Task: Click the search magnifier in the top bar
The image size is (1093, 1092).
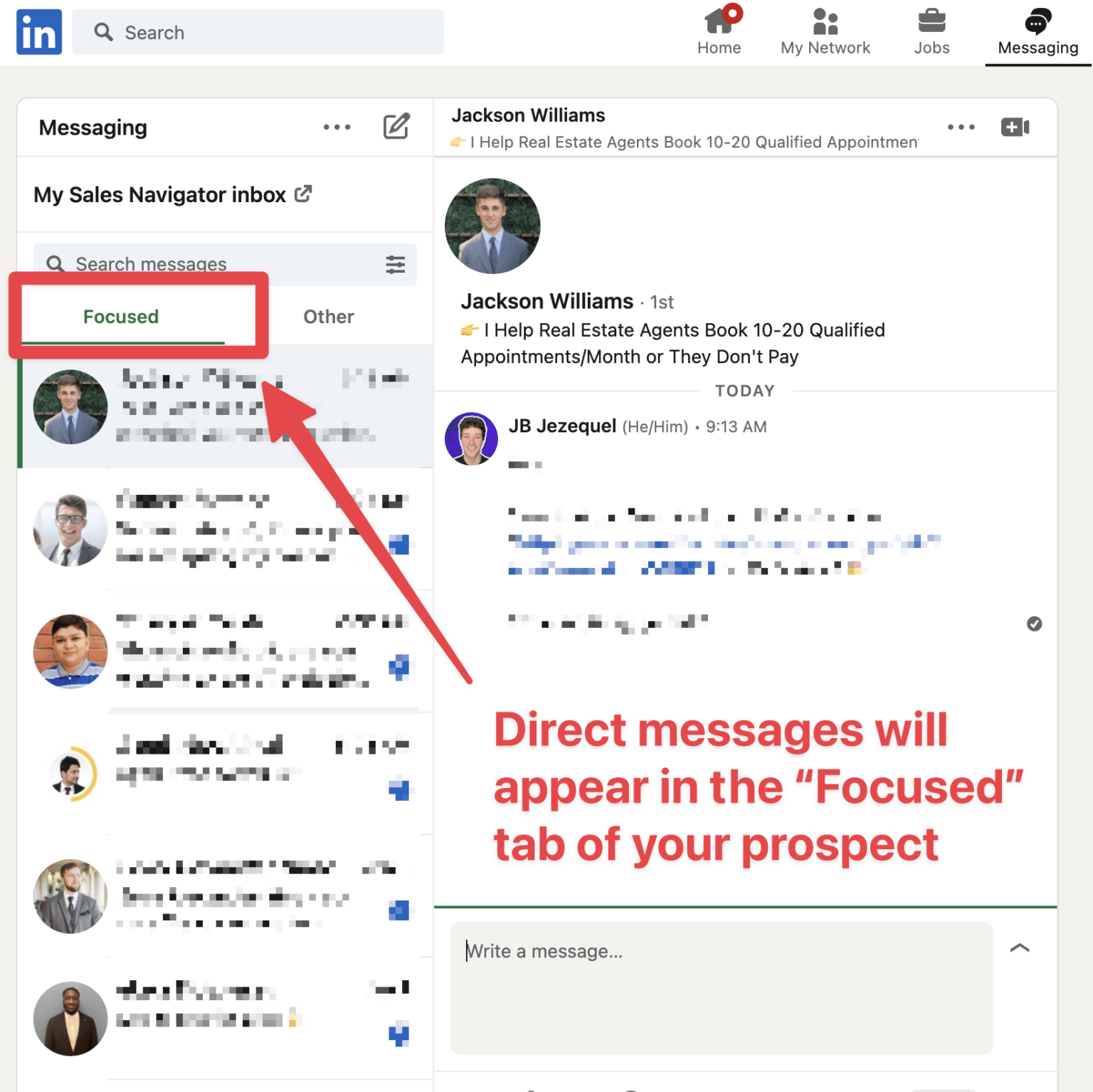Action: 104,32
